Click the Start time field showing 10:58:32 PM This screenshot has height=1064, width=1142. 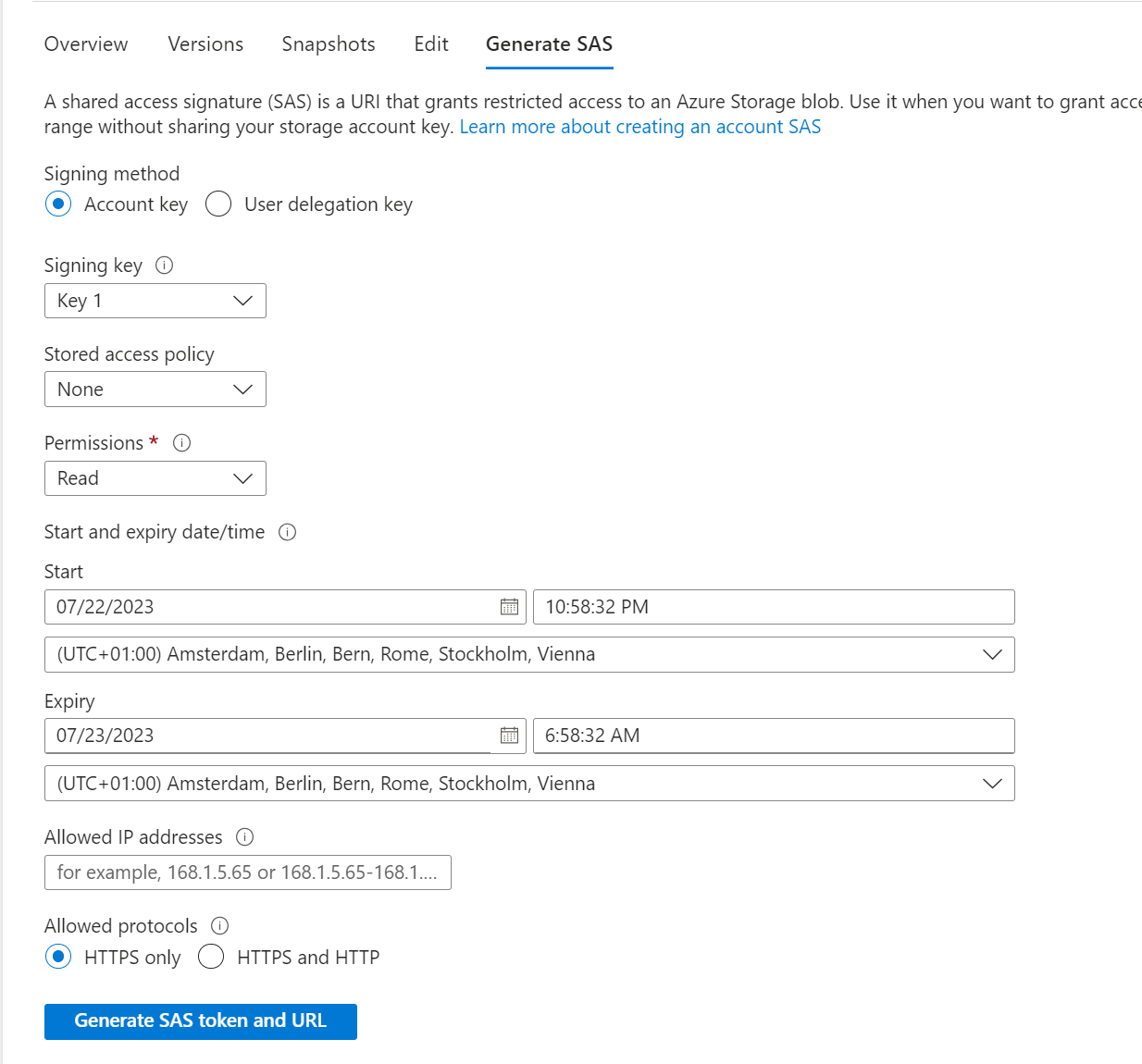pyautogui.click(x=774, y=607)
